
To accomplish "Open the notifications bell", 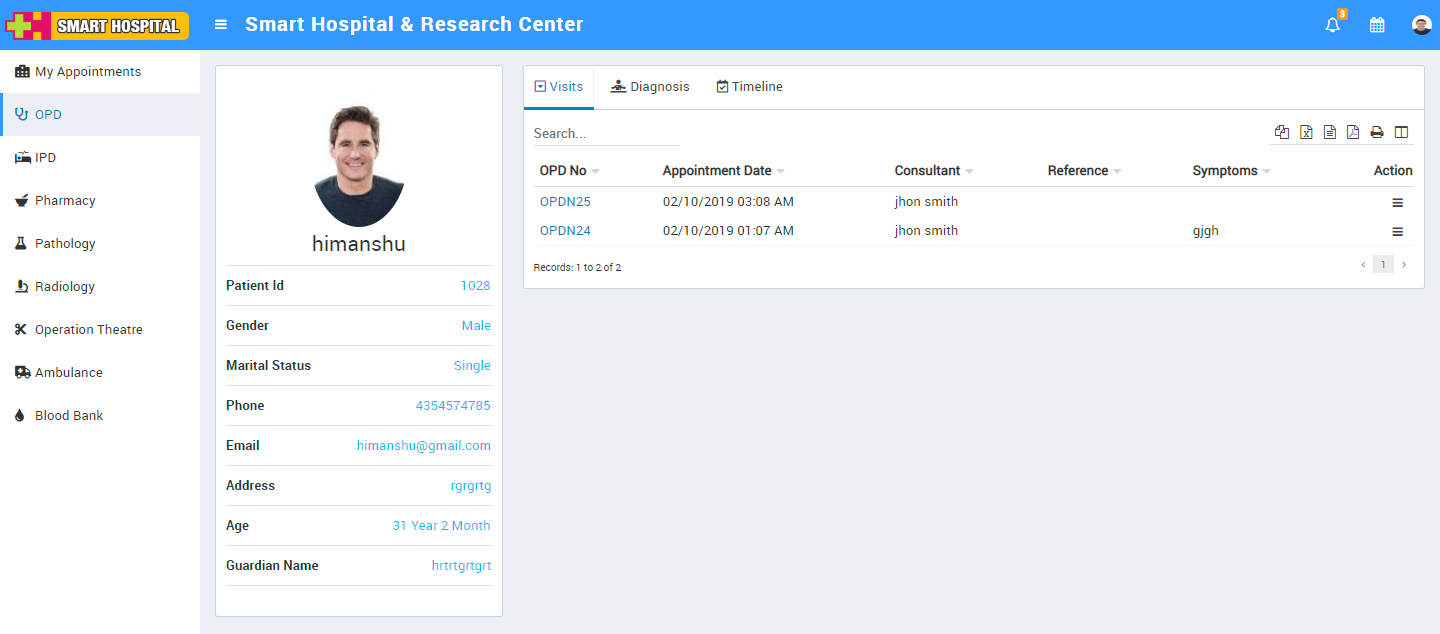I will 1332,25.
